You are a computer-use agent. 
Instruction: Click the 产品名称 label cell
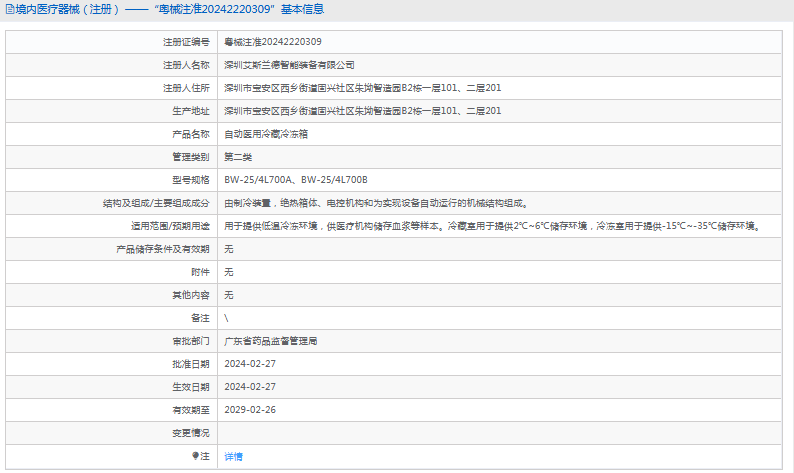point(111,134)
